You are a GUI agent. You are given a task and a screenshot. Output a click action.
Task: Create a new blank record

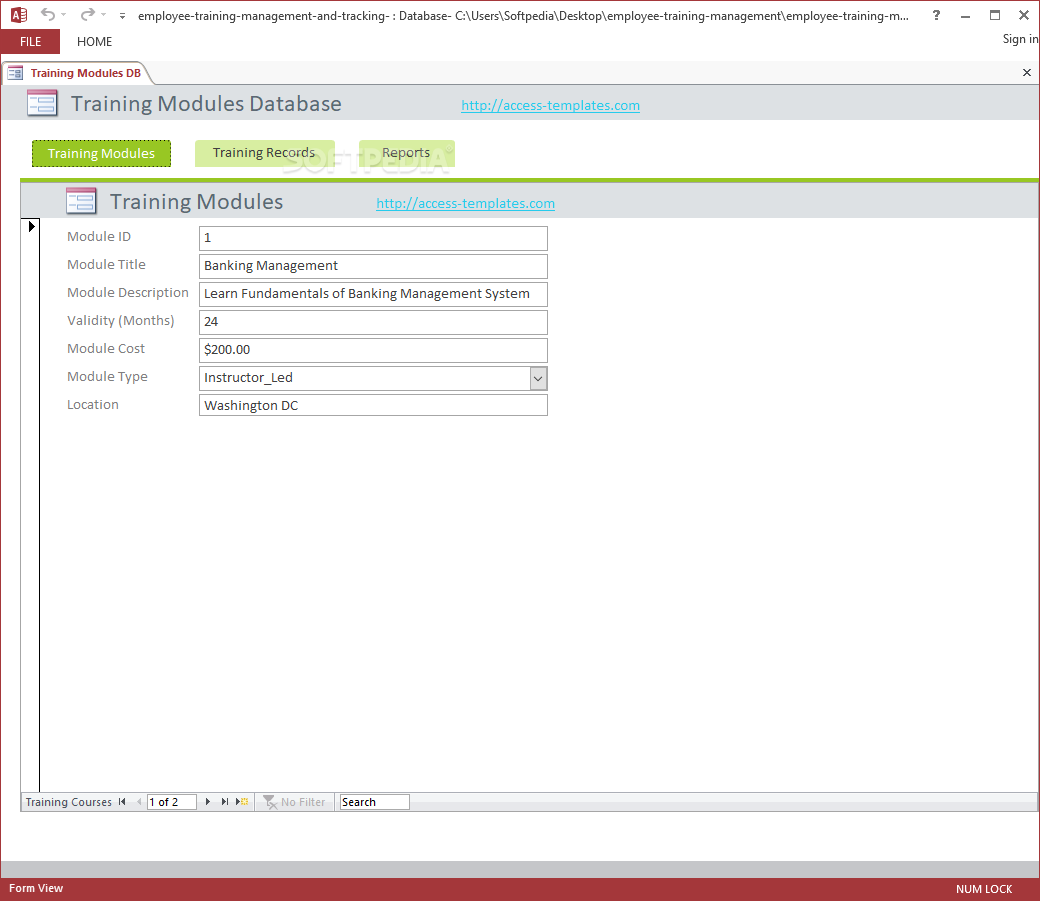coord(242,801)
